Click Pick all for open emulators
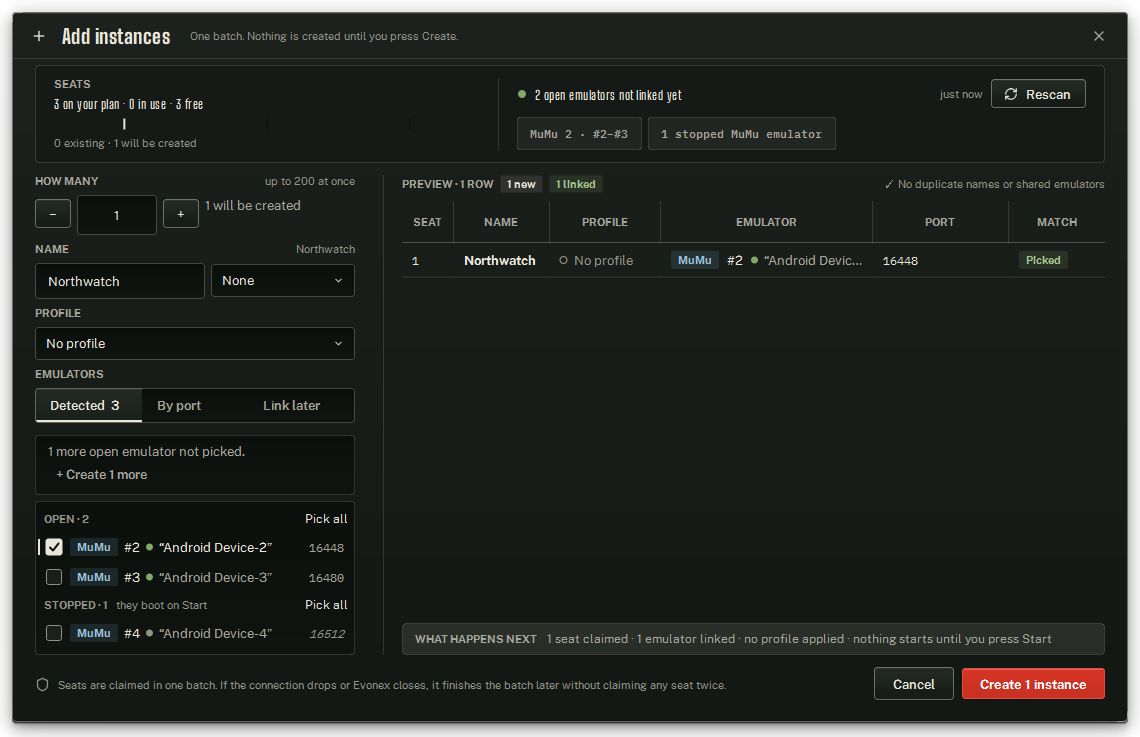This screenshot has height=737, width=1140. tap(326, 519)
